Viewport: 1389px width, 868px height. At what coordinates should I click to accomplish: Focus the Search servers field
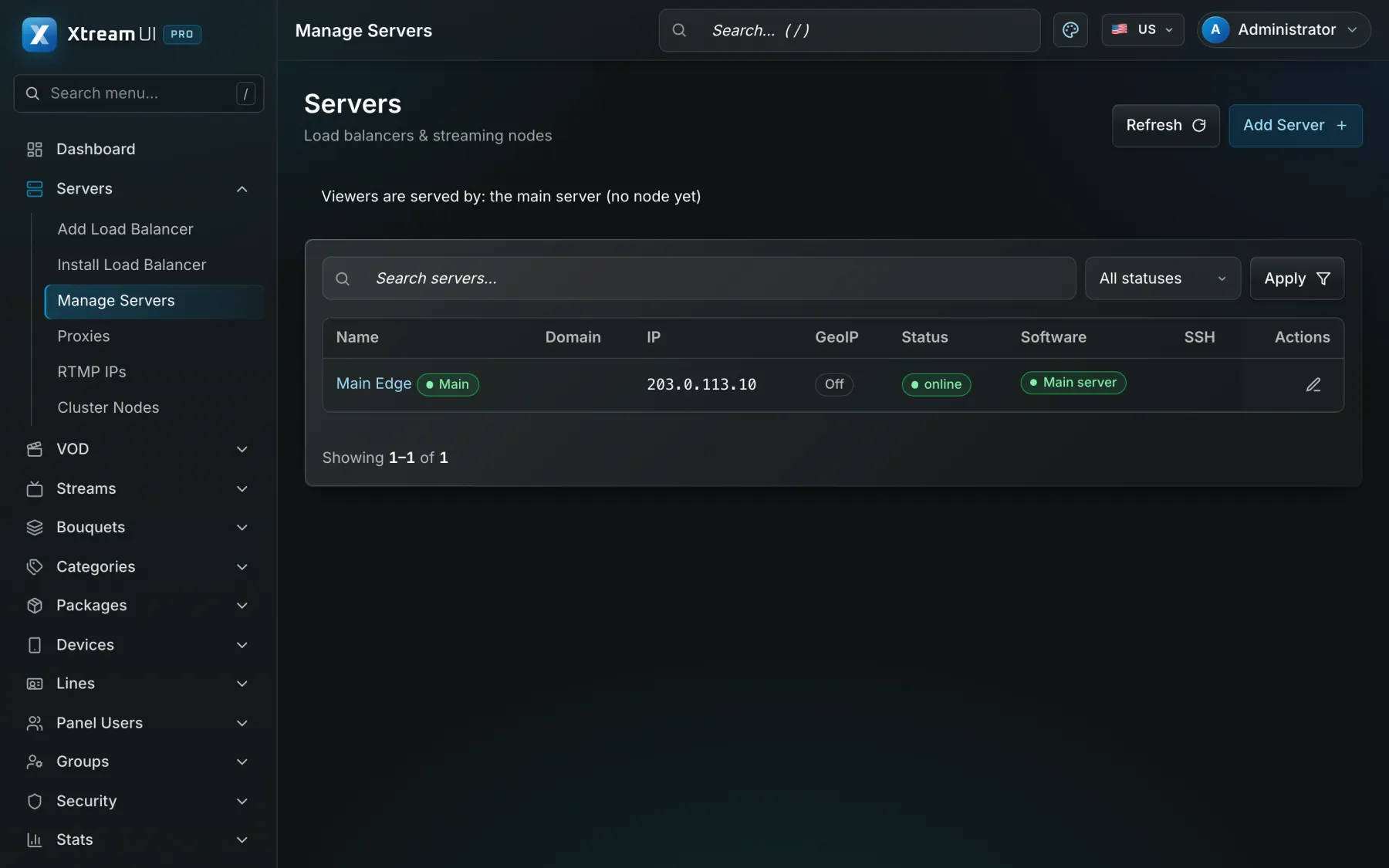pos(698,279)
